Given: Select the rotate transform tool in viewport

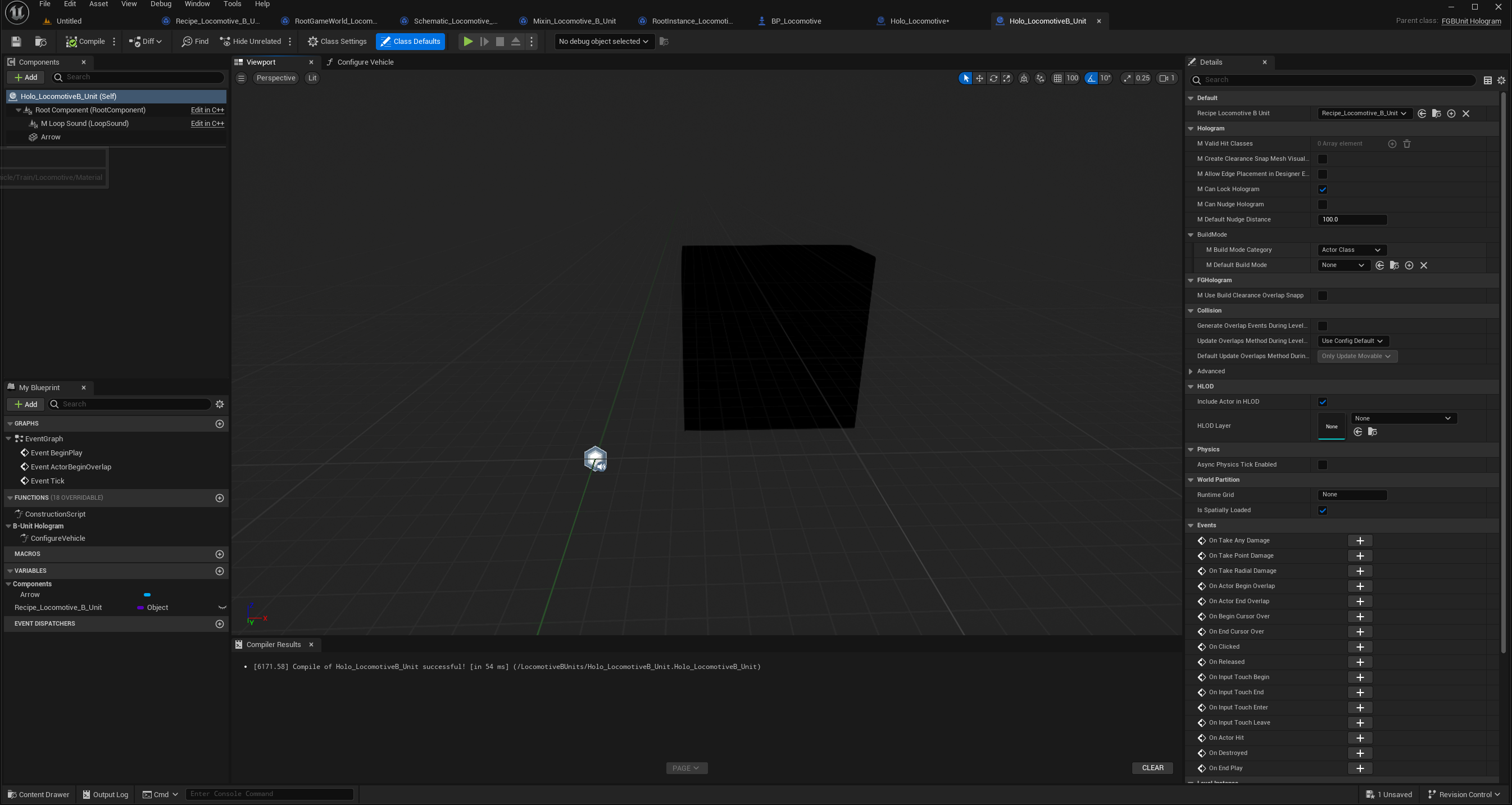Looking at the screenshot, I should click(x=993, y=78).
